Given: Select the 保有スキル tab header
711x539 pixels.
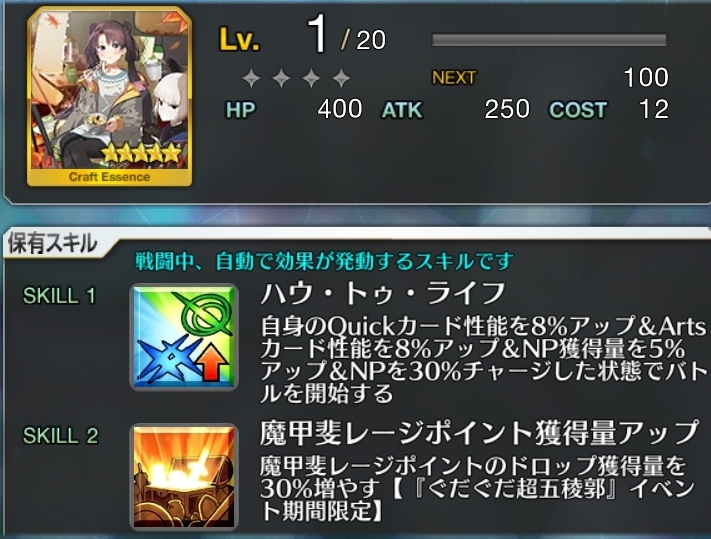Looking at the screenshot, I should pos(54,244).
